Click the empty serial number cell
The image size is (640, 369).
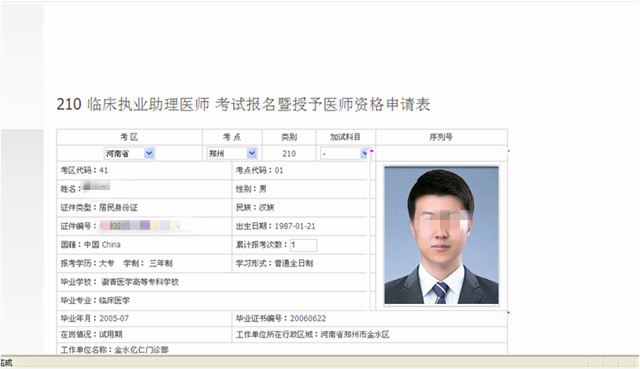[x=441, y=153]
